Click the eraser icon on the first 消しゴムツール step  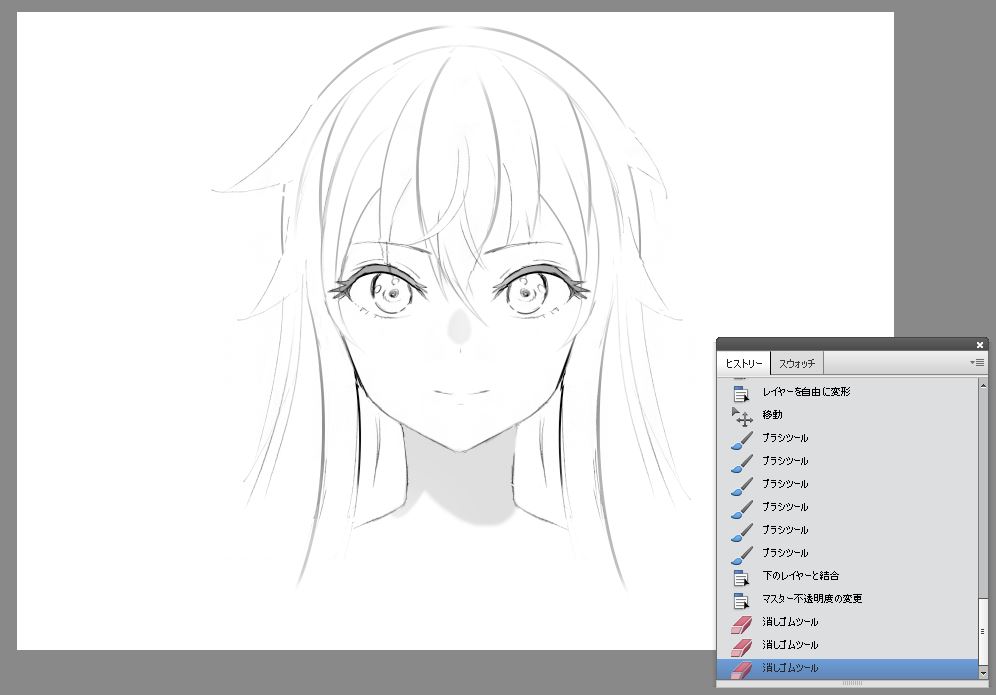[742, 621]
